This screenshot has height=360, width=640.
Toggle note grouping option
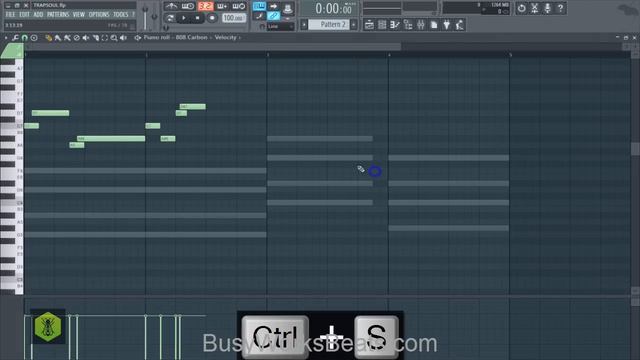click(273, 17)
